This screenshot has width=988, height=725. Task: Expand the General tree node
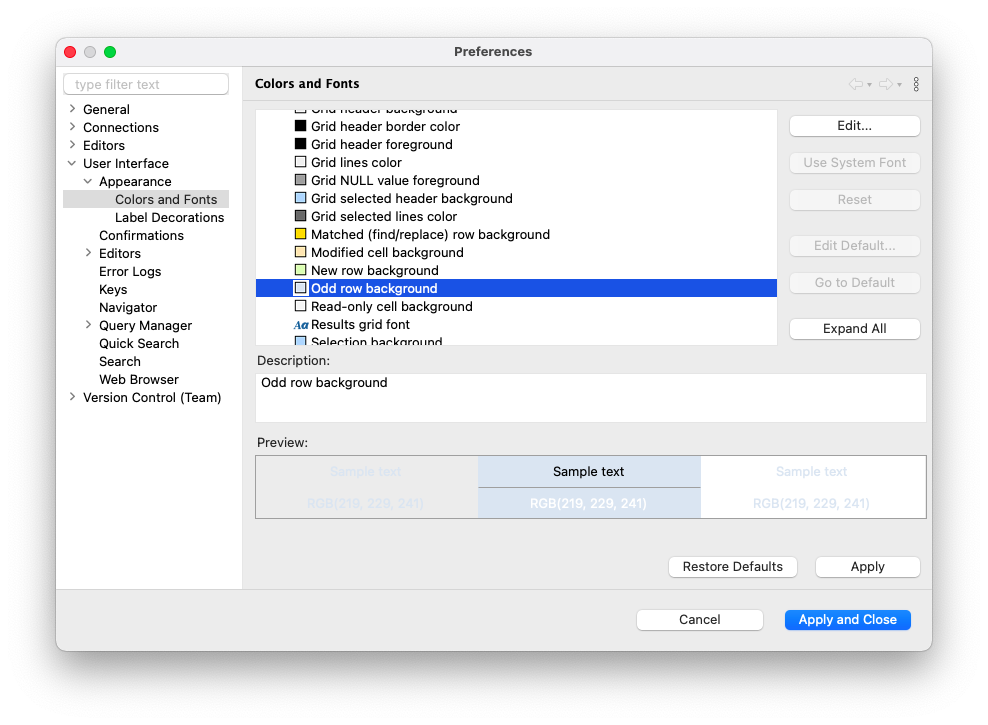72,109
